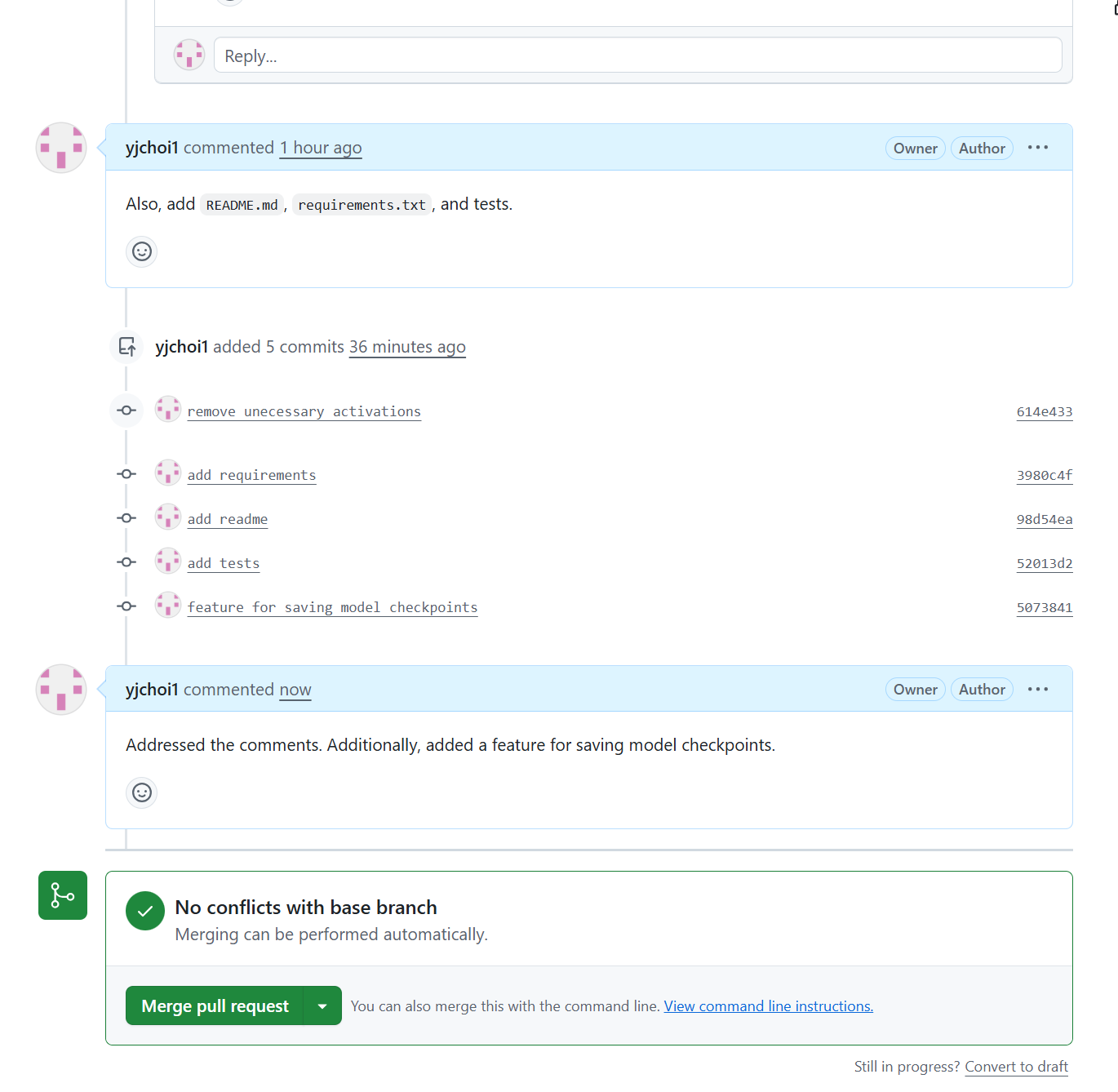Convert the pull request to draft

tap(1016, 1067)
